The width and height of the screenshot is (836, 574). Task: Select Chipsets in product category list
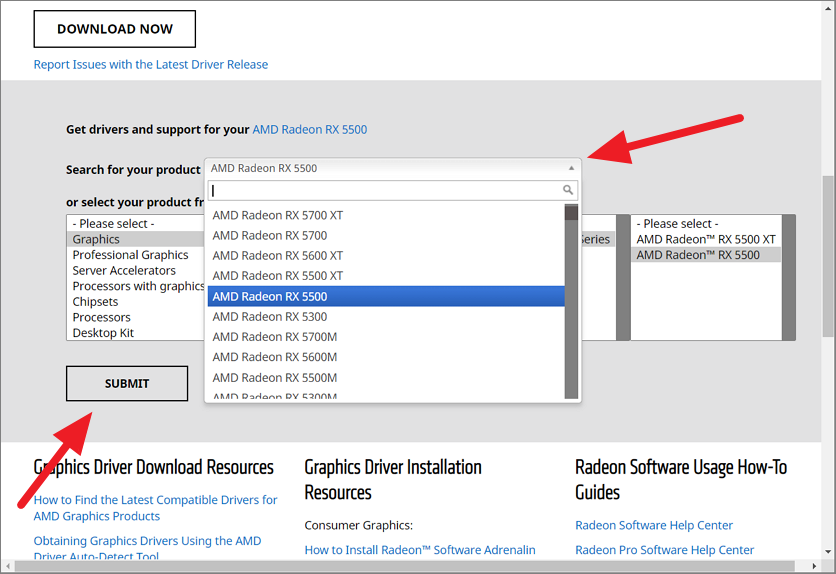pos(95,302)
